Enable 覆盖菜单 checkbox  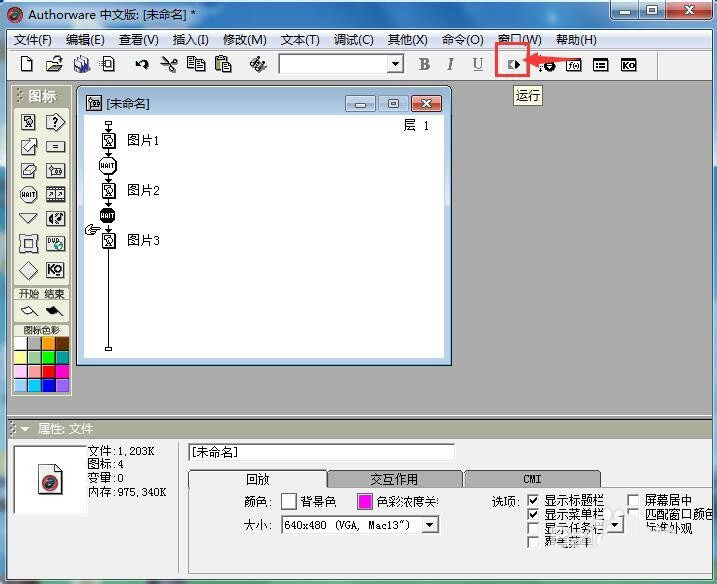click(533, 542)
